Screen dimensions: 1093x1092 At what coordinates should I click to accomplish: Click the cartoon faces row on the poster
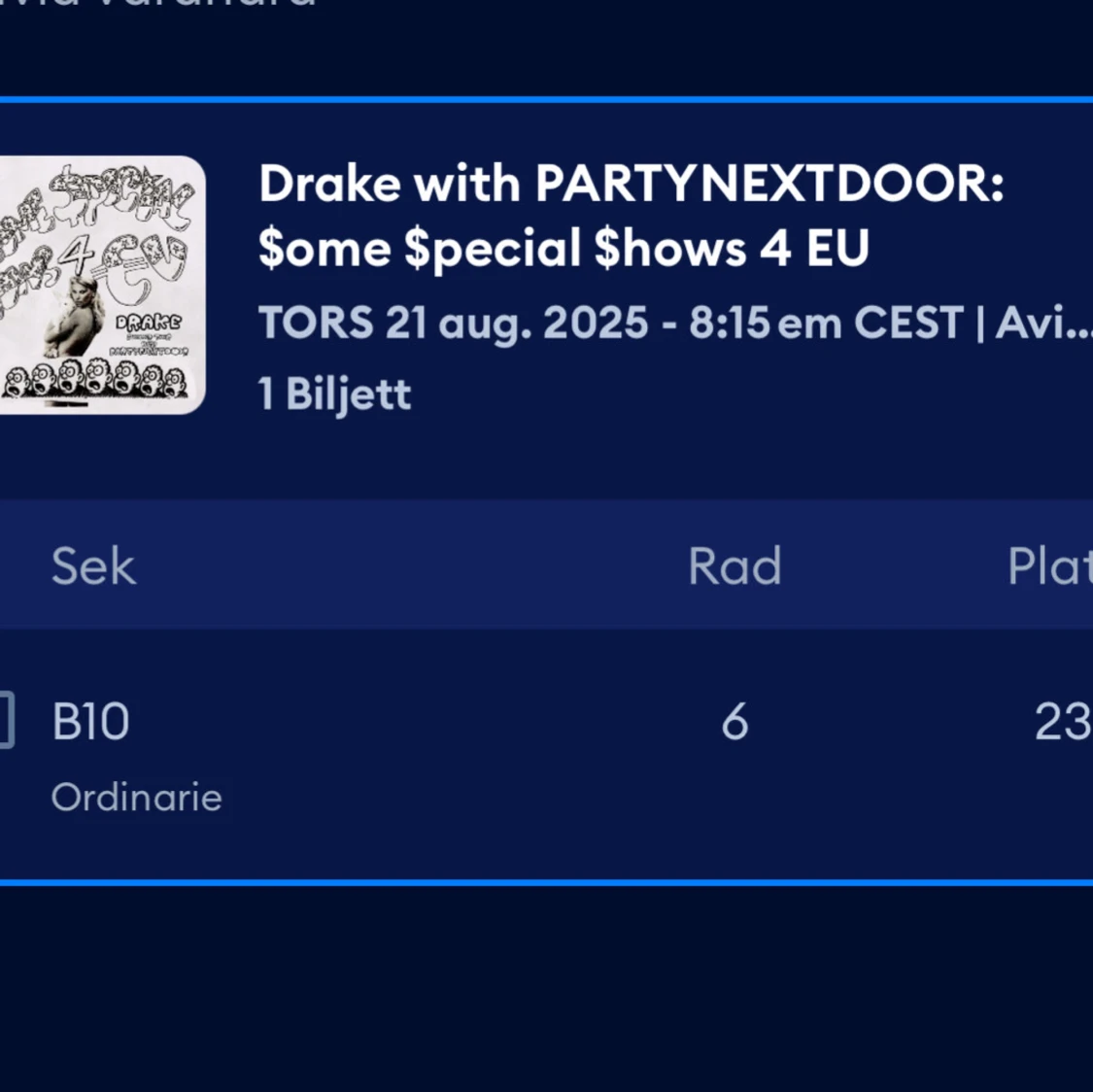(x=95, y=381)
